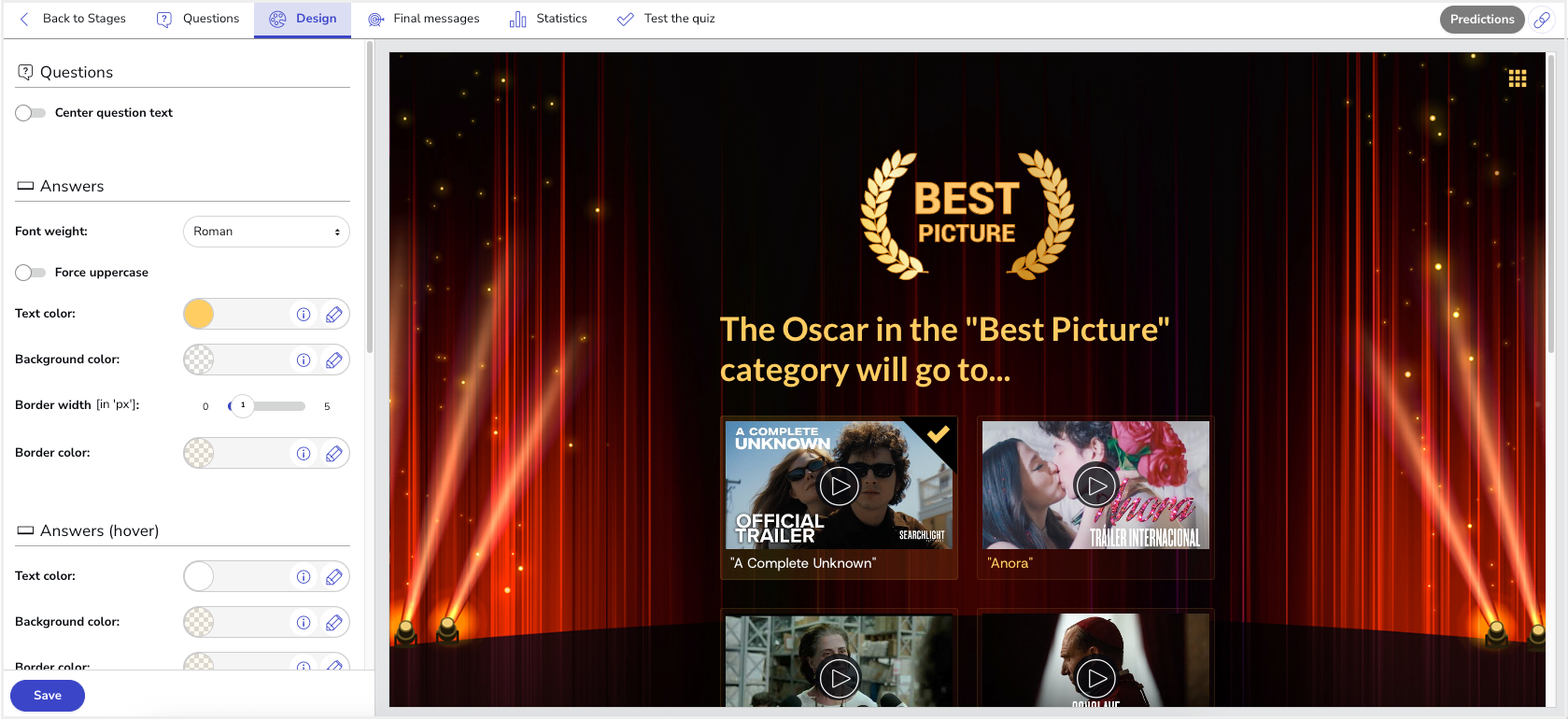Click eyedropper icon for hover Background color
Viewport: 1568px width, 720px height.
coord(333,623)
